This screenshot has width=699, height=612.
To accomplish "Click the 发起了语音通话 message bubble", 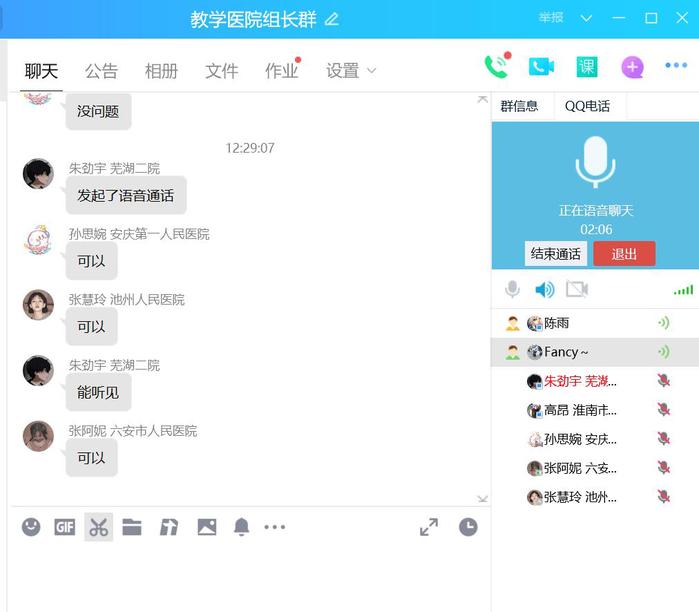I will click(x=126, y=195).
